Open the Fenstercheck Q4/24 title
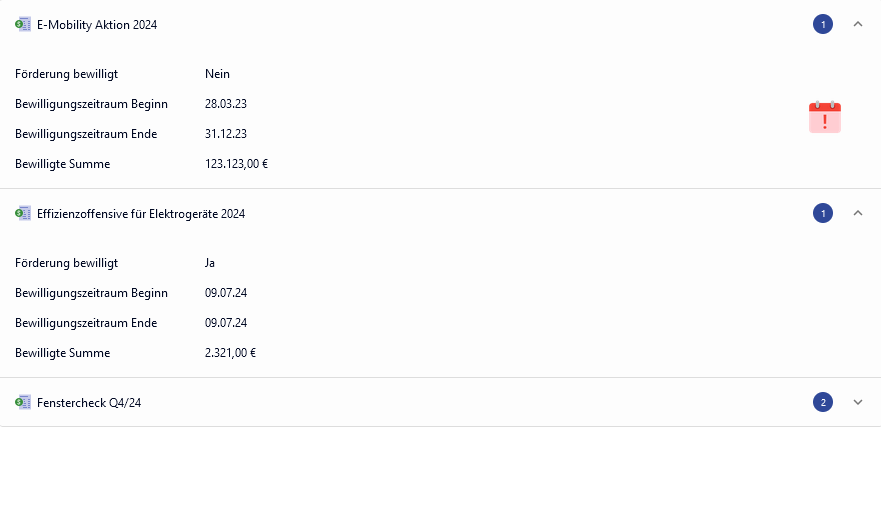The image size is (881, 521). coord(89,403)
